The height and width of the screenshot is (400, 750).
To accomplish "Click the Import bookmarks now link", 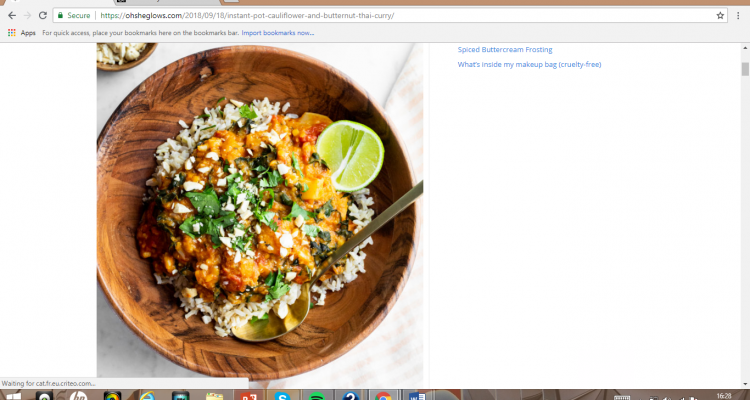I will (277, 33).
